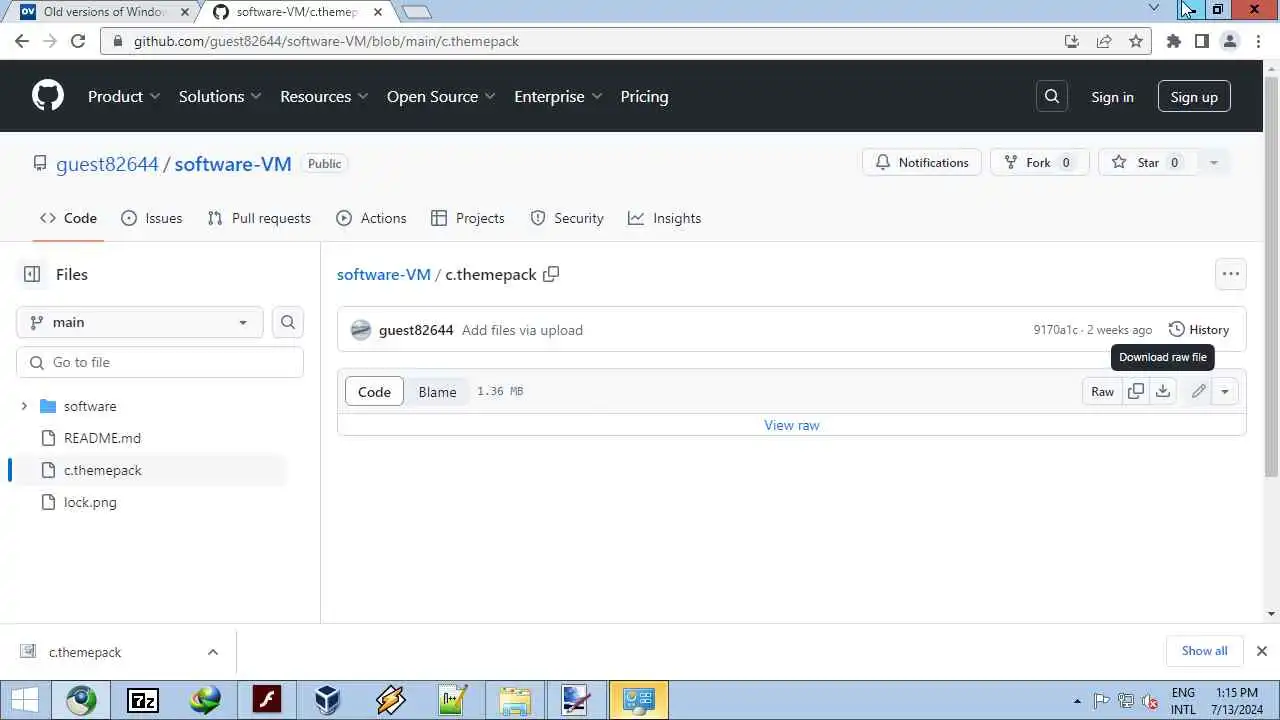Viewport: 1280px width, 720px height.
Task: Open Chrome three-dot menu
Action: (1258, 41)
